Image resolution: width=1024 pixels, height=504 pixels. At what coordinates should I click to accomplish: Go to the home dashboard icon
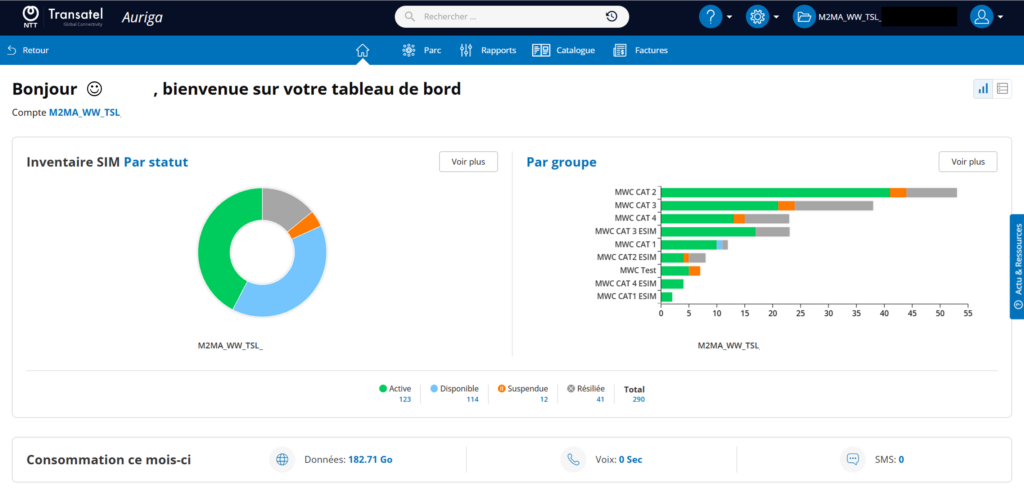click(x=362, y=50)
